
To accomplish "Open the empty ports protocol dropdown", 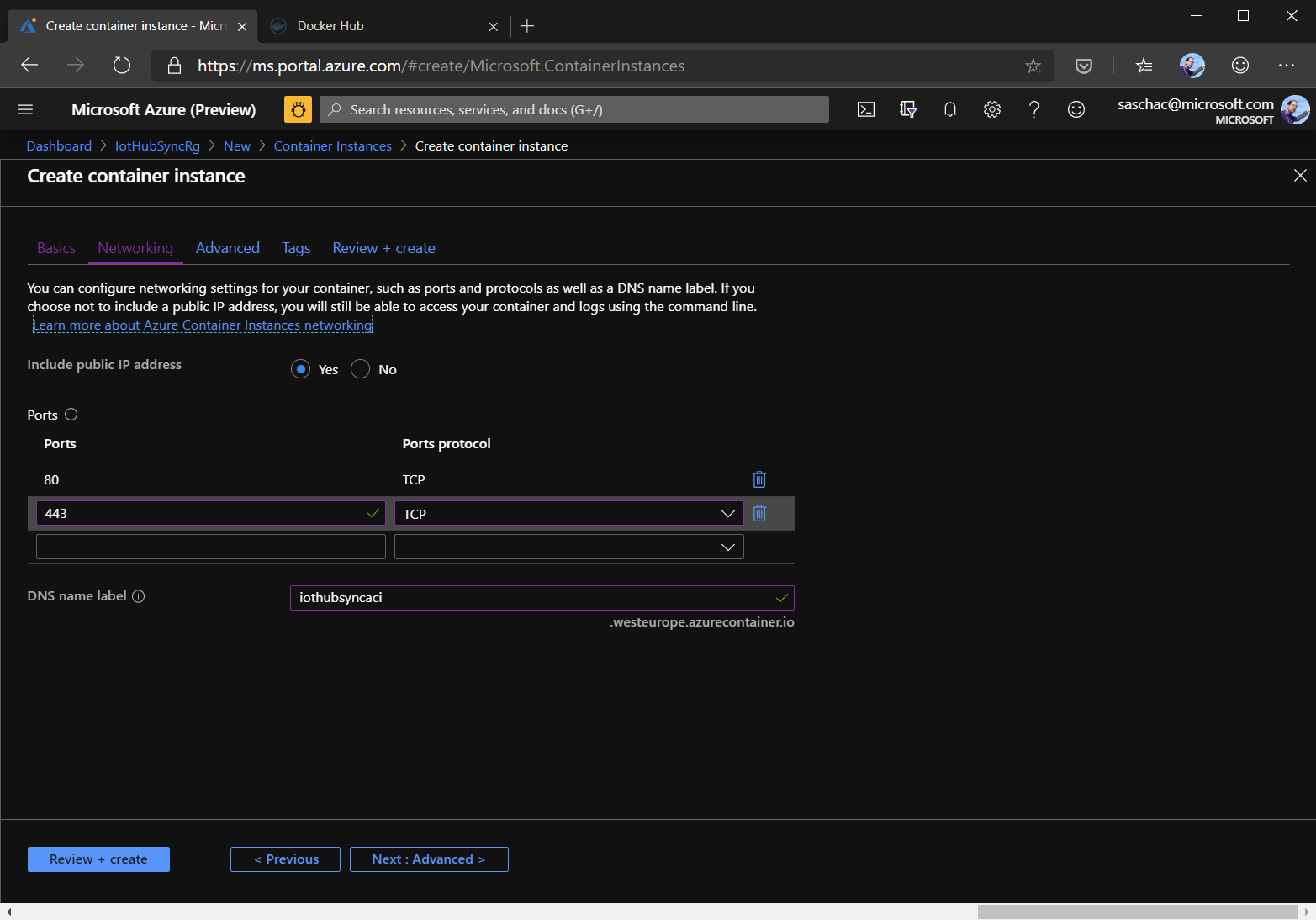I will coord(569,547).
